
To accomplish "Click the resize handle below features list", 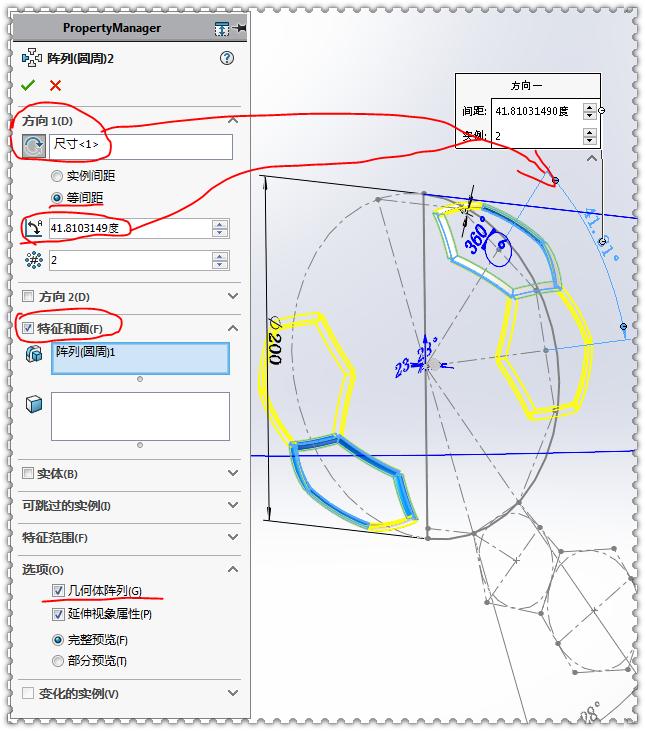I will (x=140, y=379).
